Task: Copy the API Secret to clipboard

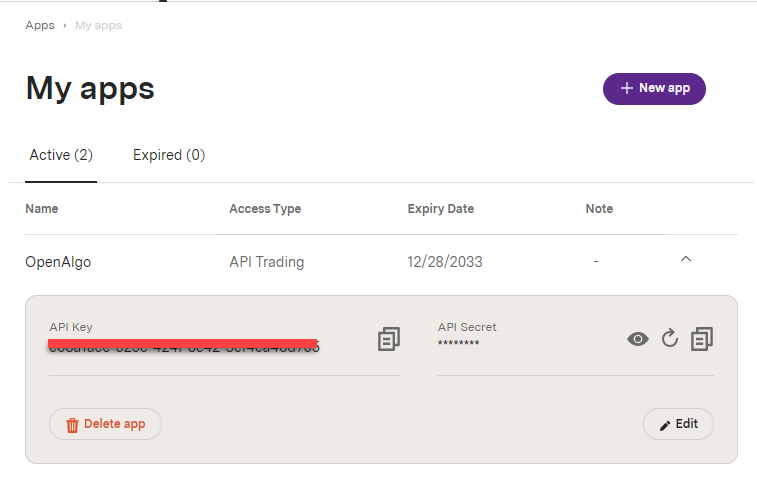Action: [702, 340]
